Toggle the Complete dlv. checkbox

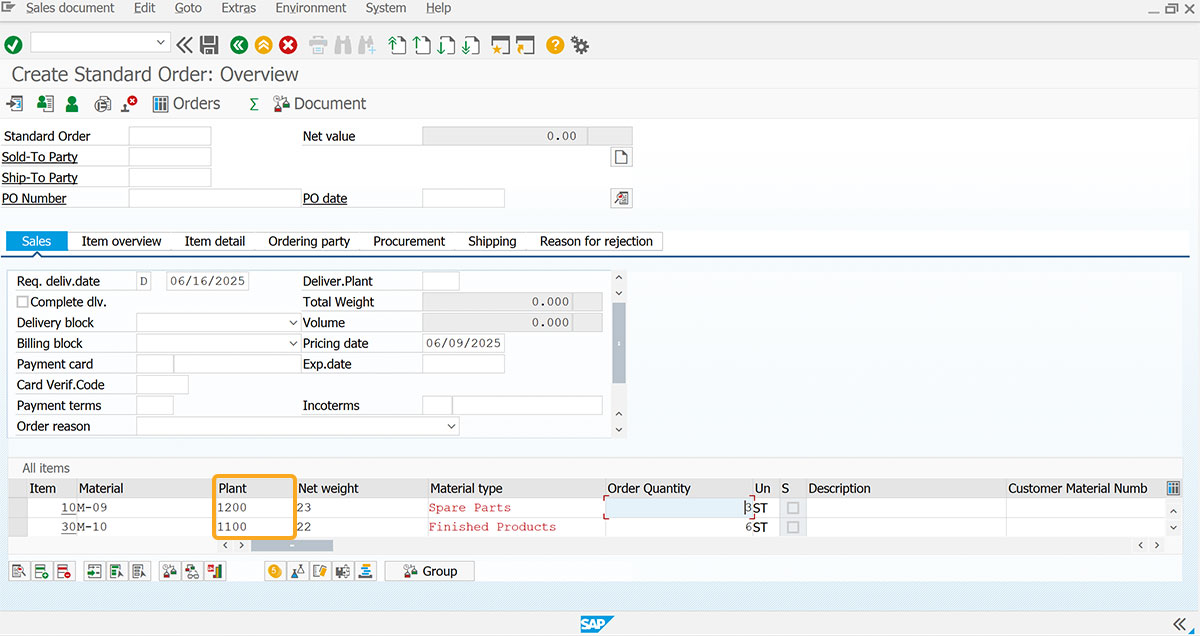[x=23, y=302]
